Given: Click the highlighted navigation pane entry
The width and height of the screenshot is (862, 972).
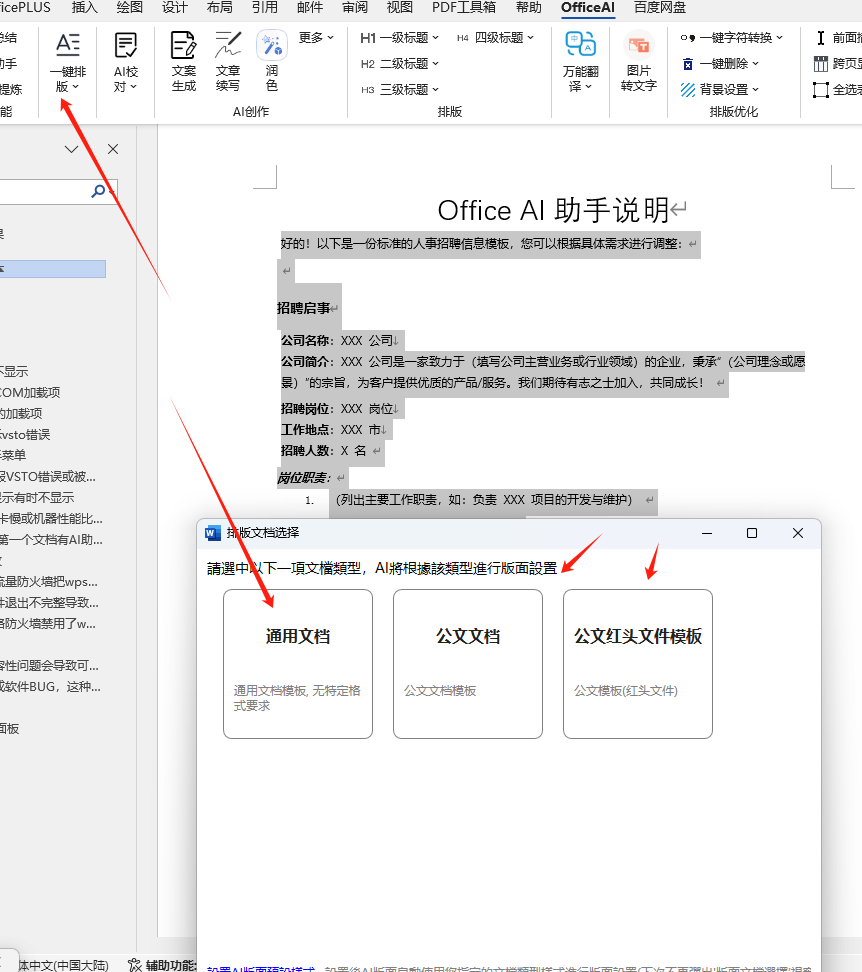Looking at the screenshot, I should point(53,269).
